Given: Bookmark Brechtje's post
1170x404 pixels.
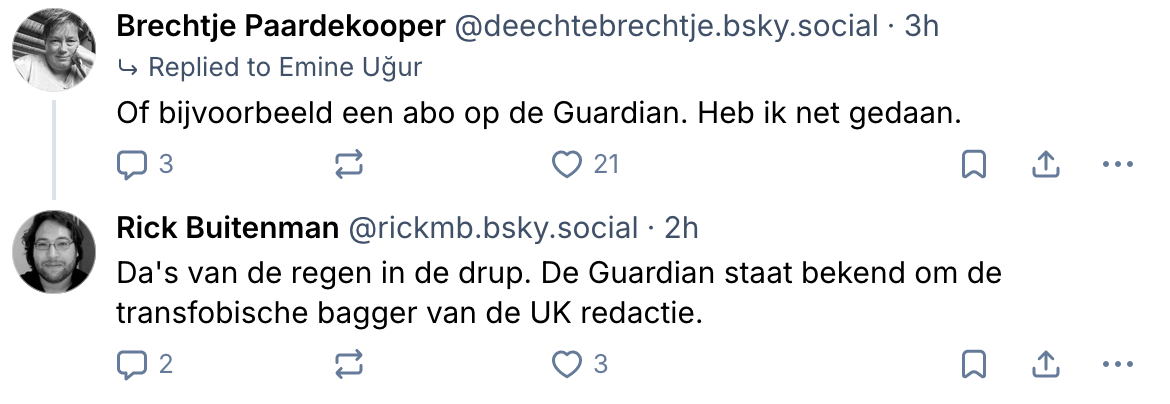Looking at the screenshot, I should [973, 164].
